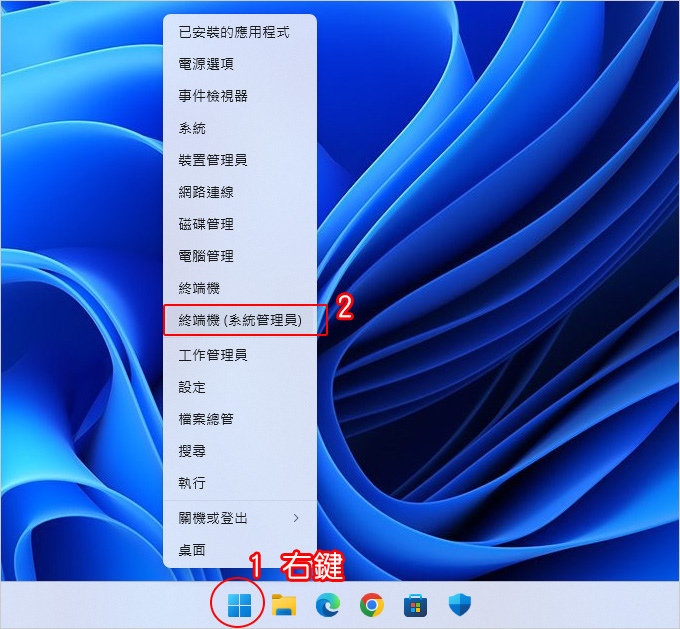This screenshot has width=680, height=629.
Task: Select 已安裝的應用程式 menu entry
Action: click(240, 33)
